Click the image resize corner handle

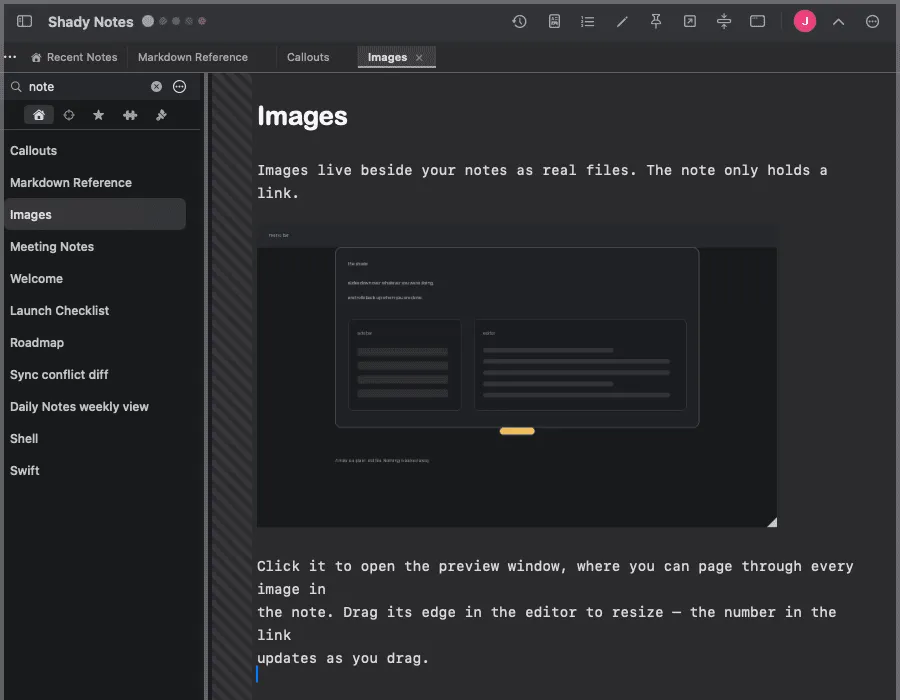click(773, 522)
